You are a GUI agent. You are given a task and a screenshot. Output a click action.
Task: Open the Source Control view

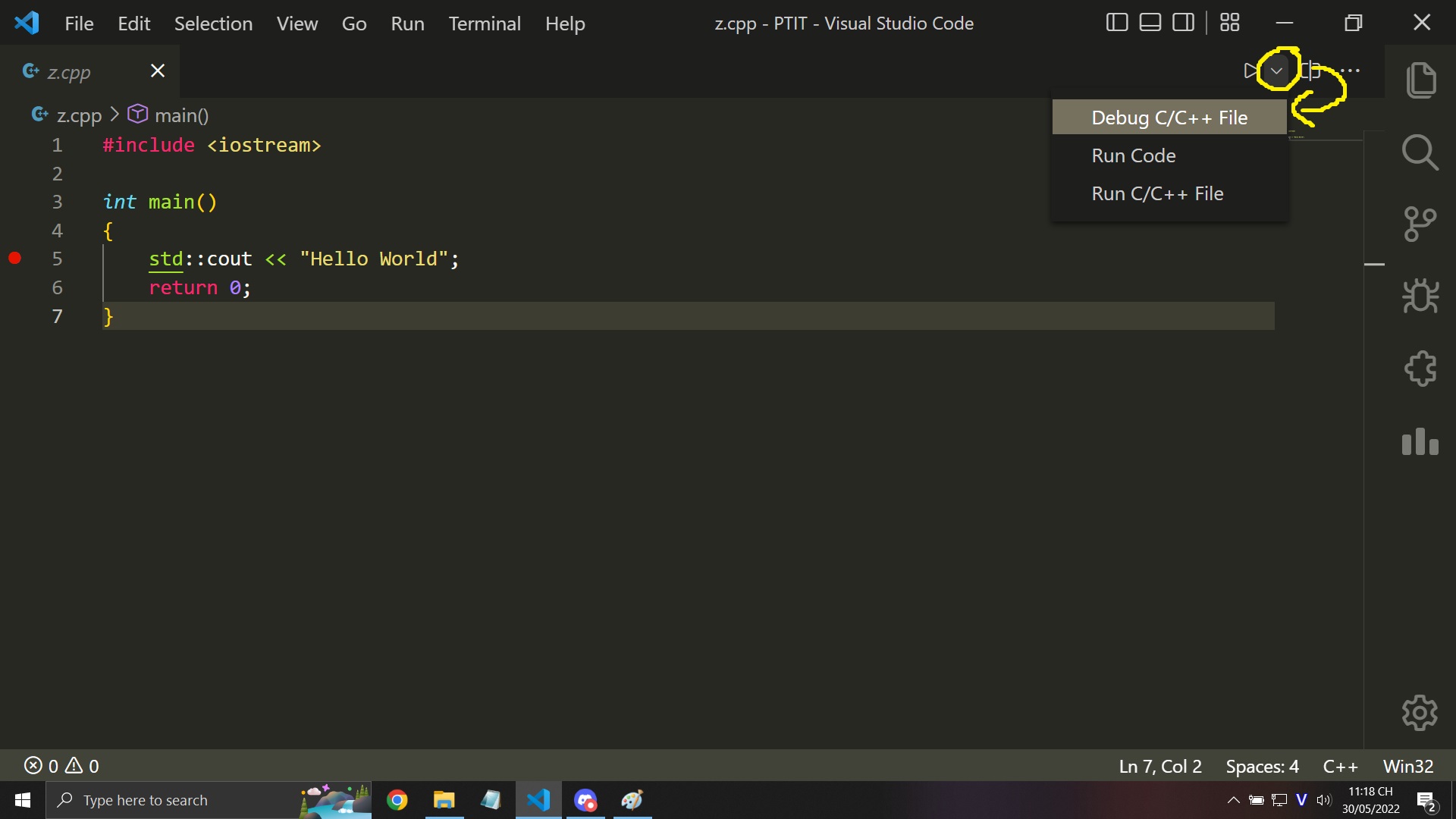coord(1420,224)
